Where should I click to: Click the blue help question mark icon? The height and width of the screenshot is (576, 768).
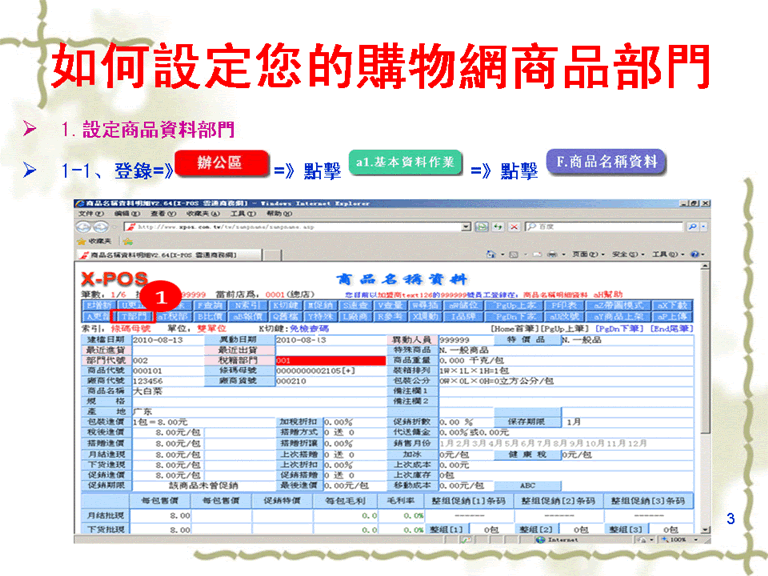tap(694, 254)
